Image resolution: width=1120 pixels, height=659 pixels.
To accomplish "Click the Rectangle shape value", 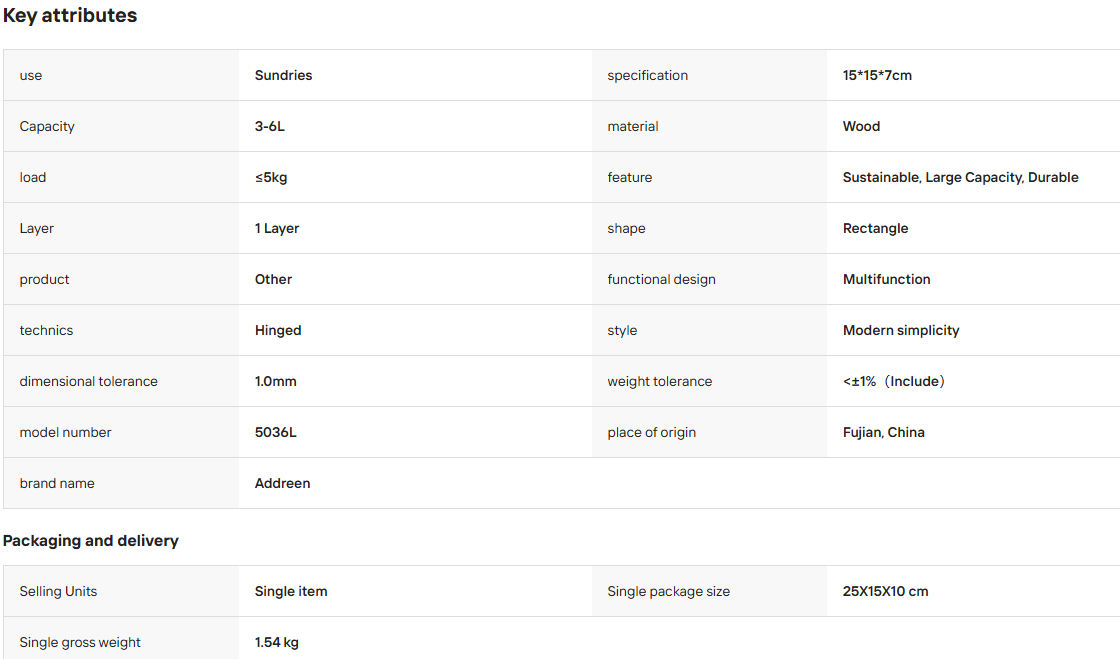I will coord(876,228).
